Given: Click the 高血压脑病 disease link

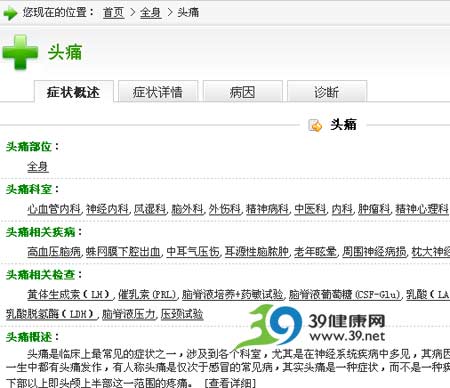Looking at the screenshot, I should [54, 252].
